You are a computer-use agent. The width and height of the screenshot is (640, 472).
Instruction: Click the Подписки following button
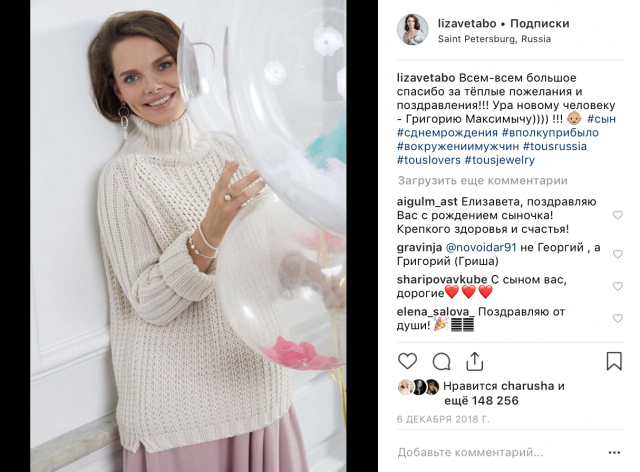(x=540, y=24)
